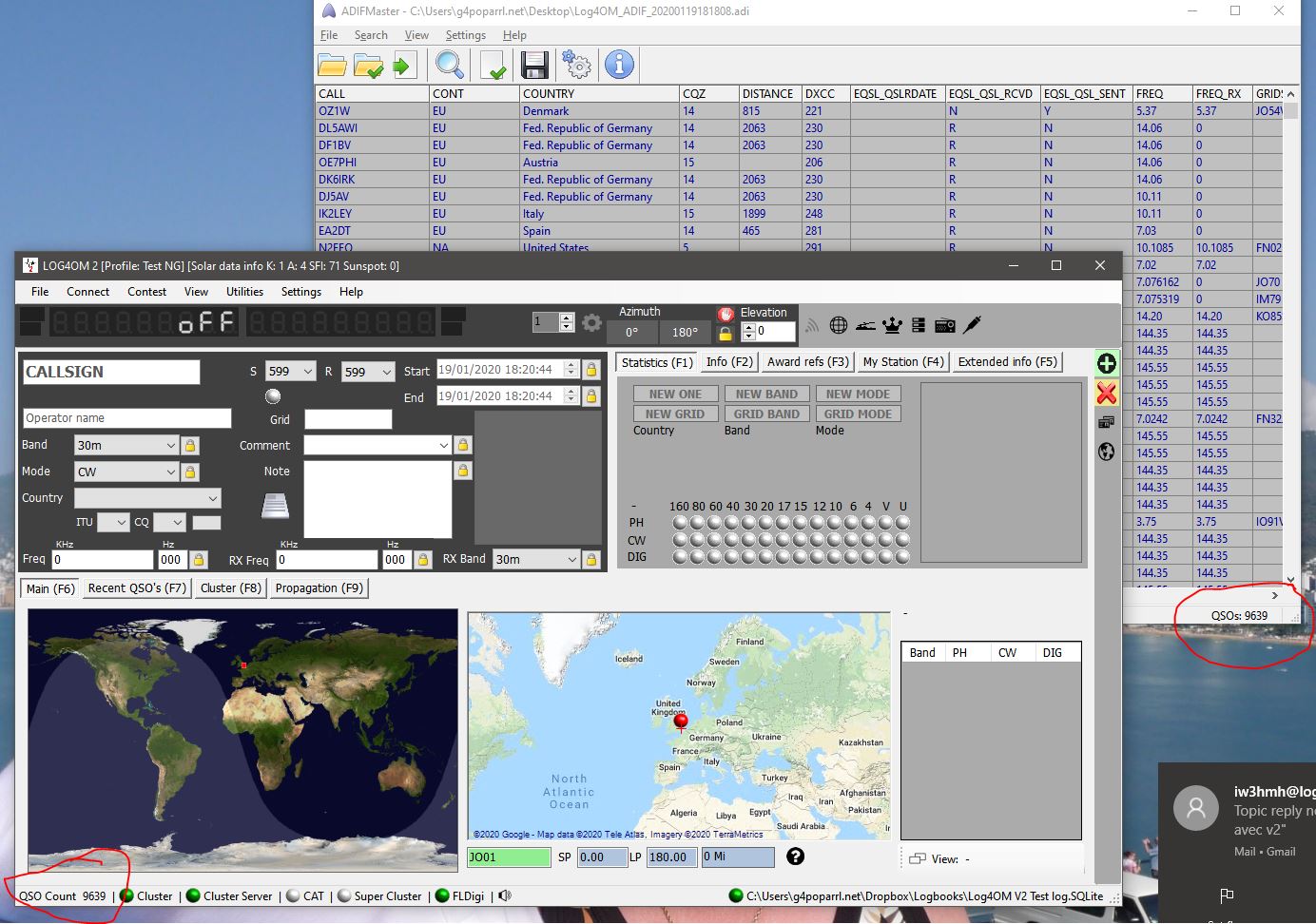Click the gear icon left of Azimuth

pyautogui.click(x=591, y=323)
